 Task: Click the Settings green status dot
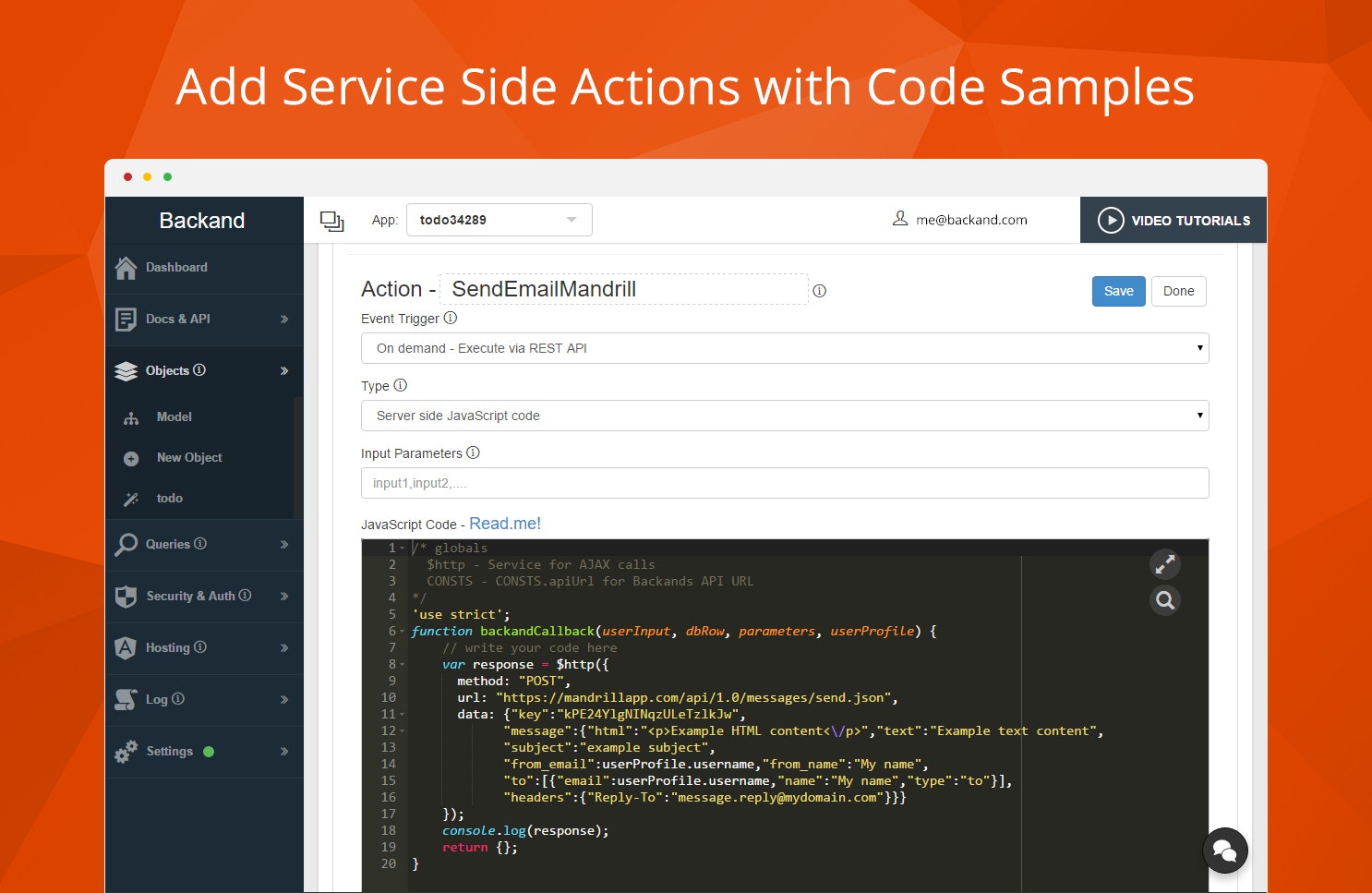tap(209, 752)
